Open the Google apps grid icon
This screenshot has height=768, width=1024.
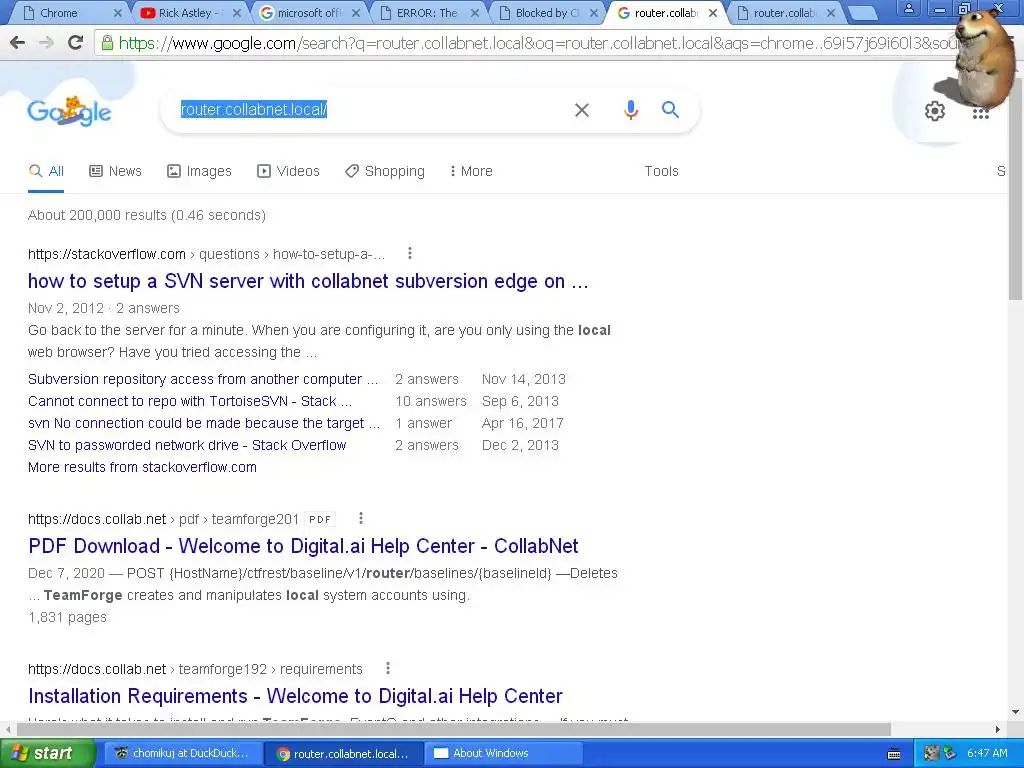(980, 113)
